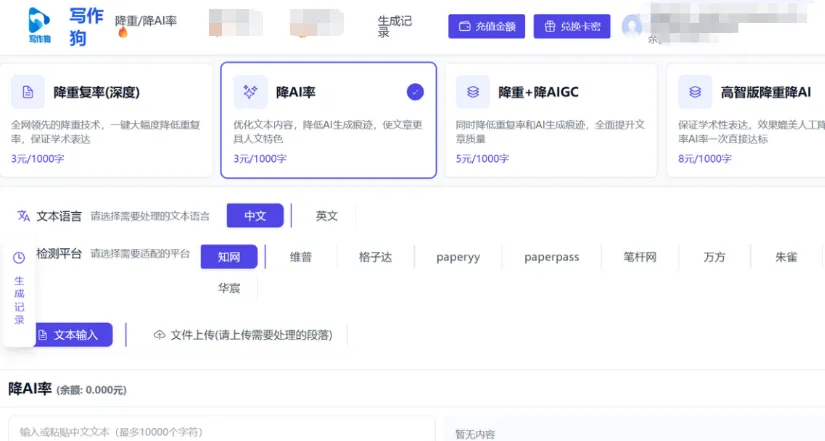
Task: Choose 中文 as text language
Action: [255, 216]
